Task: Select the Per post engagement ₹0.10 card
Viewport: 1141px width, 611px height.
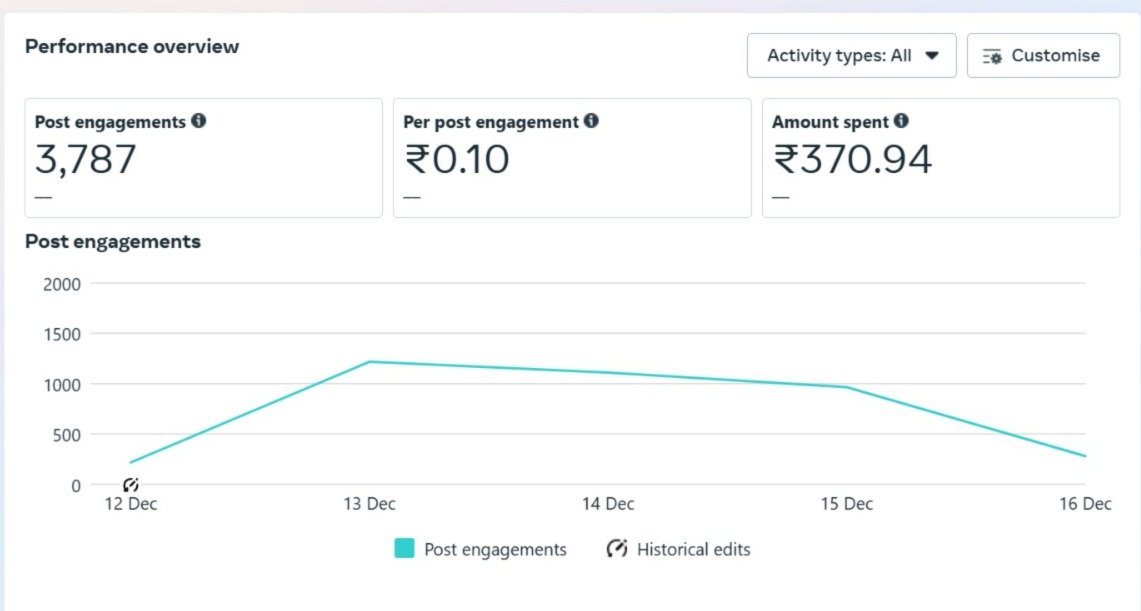Action: (x=571, y=158)
